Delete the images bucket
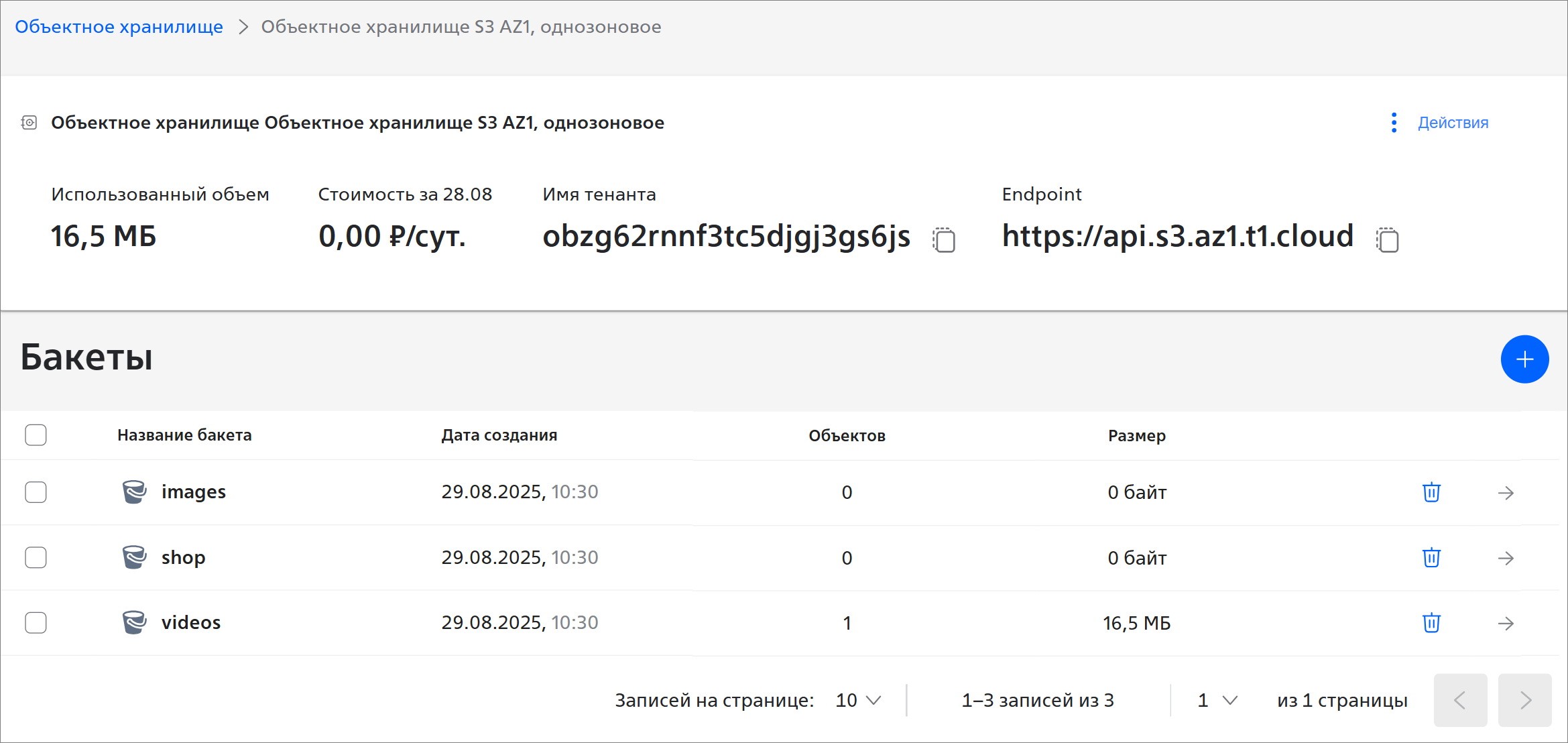Image resolution: width=1568 pixels, height=743 pixels. pyautogui.click(x=1431, y=492)
